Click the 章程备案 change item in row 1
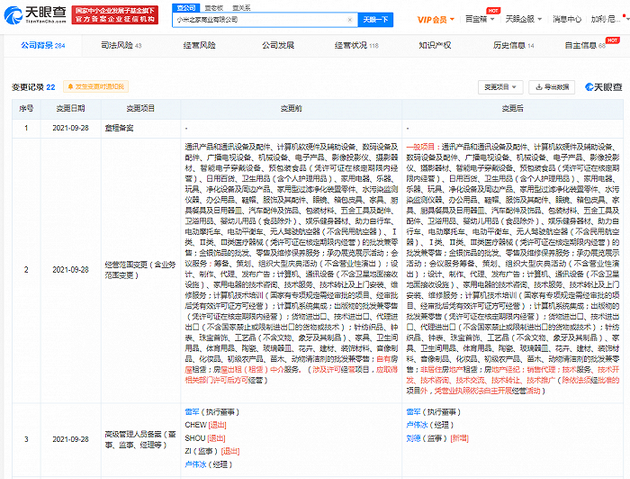The height and width of the screenshot is (479, 630). [x=119, y=128]
